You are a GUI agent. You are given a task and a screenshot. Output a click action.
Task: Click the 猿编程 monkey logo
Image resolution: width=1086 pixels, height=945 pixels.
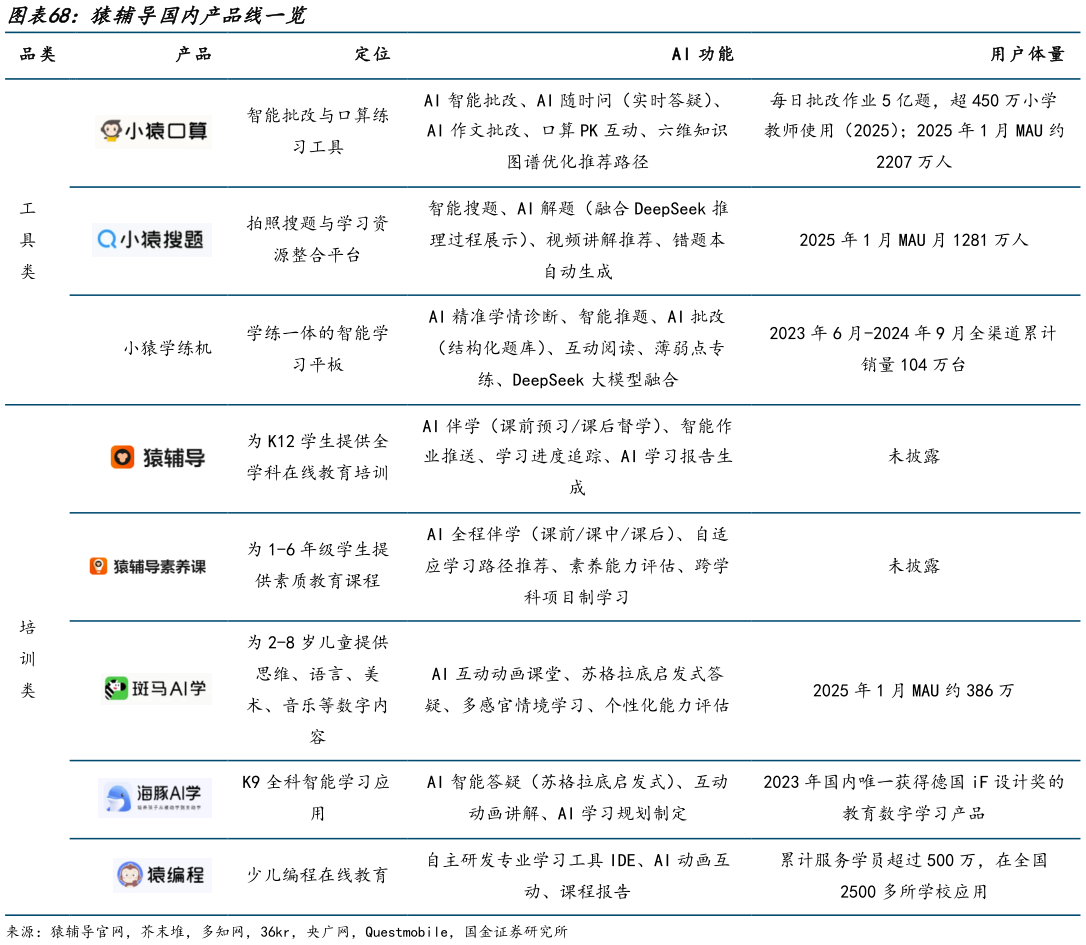161,874
